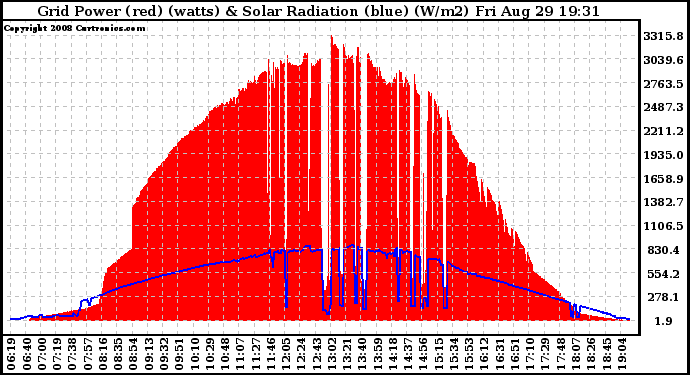Click the 11:07 time label
The width and height of the screenshot is (690, 375).
(x=241, y=354)
